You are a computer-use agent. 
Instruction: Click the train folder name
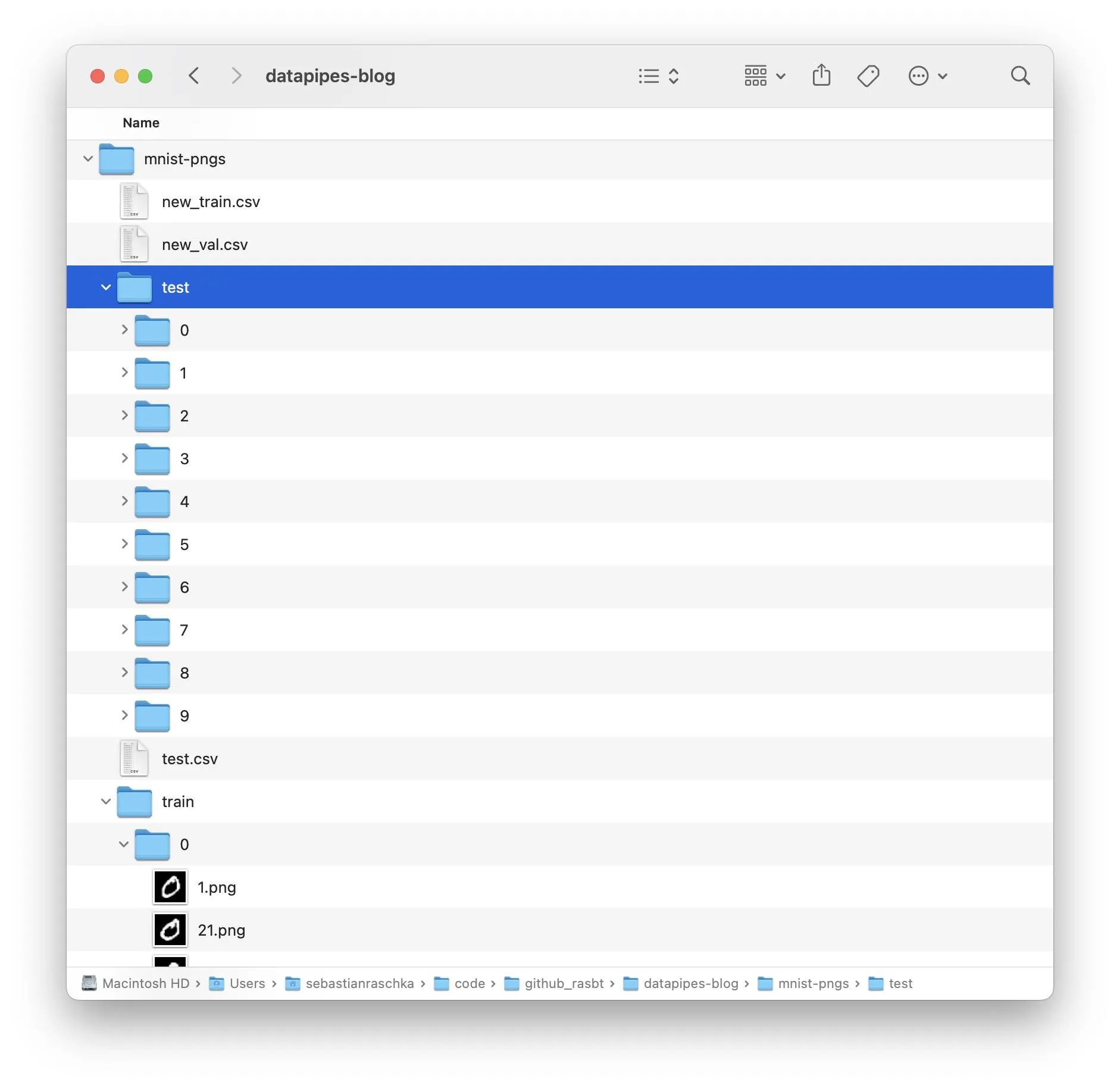tap(178, 802)
